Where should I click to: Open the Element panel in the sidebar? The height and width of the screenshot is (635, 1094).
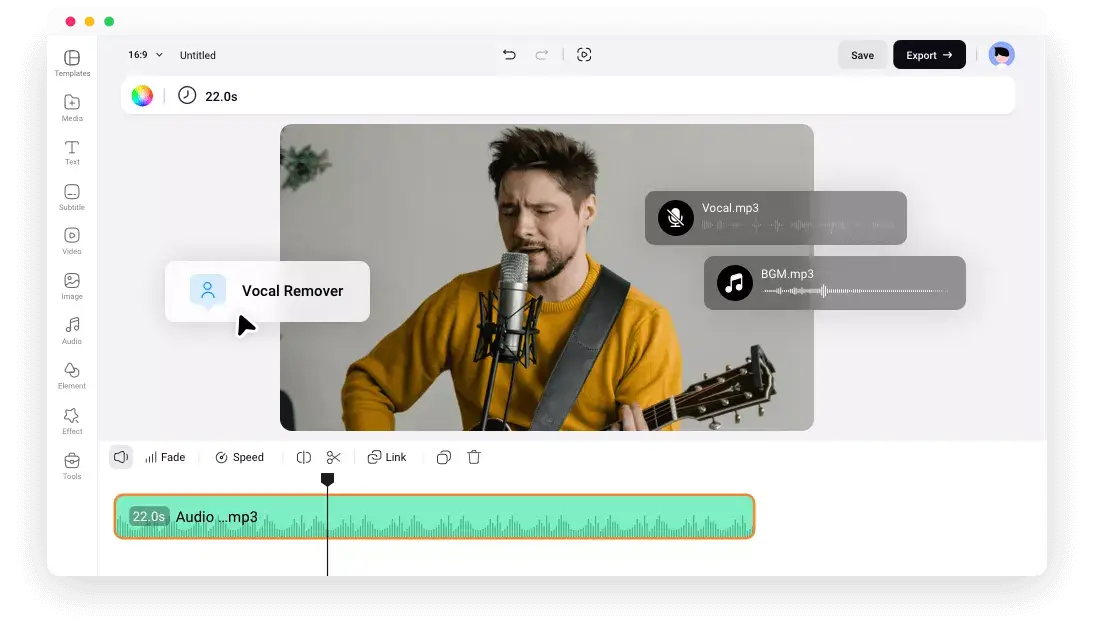(72, 376)
